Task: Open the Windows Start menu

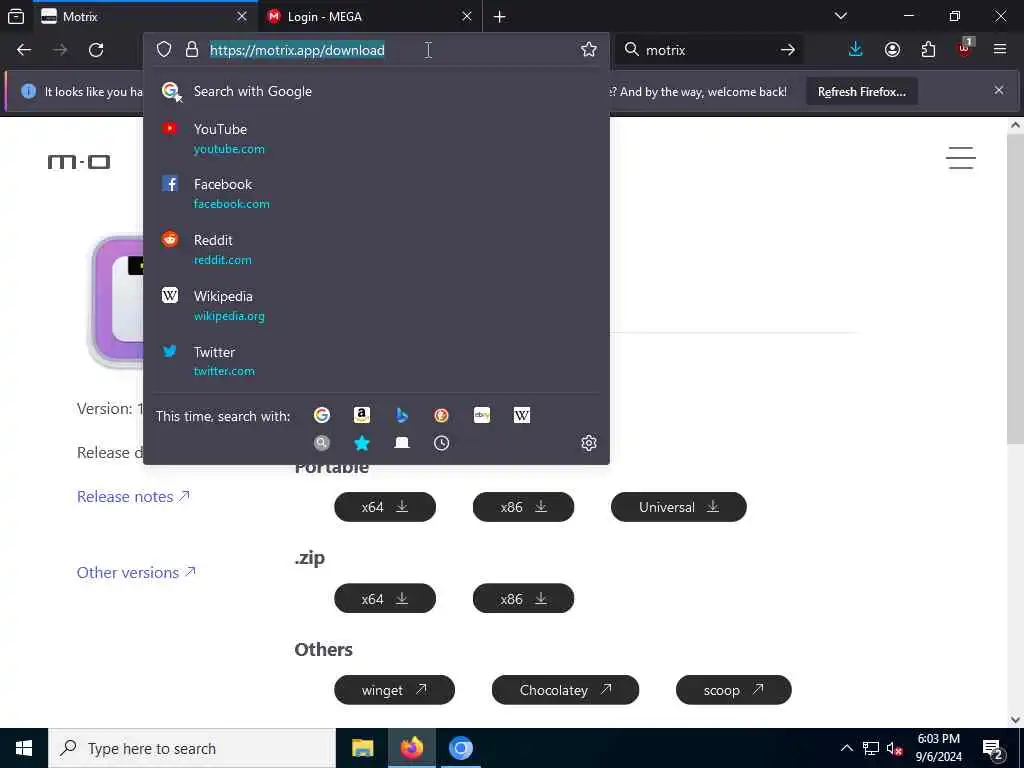Action: (x=24, y=748)
